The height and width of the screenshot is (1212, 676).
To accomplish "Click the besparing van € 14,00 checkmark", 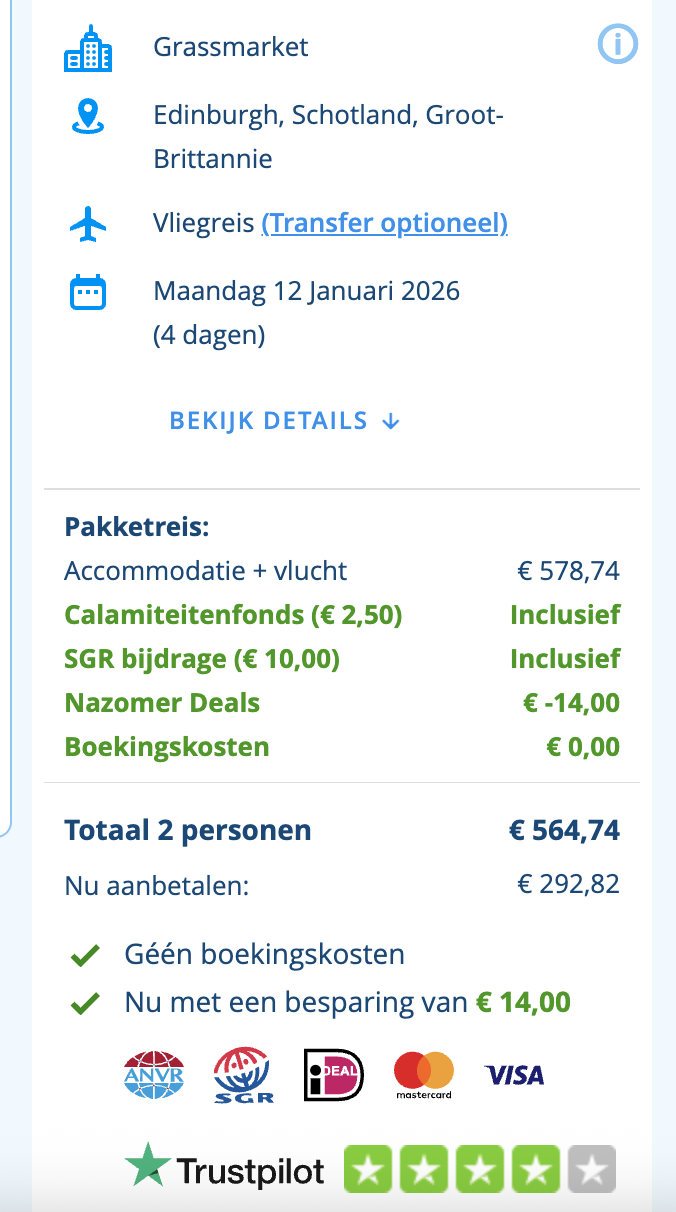I will [85, 1003].
